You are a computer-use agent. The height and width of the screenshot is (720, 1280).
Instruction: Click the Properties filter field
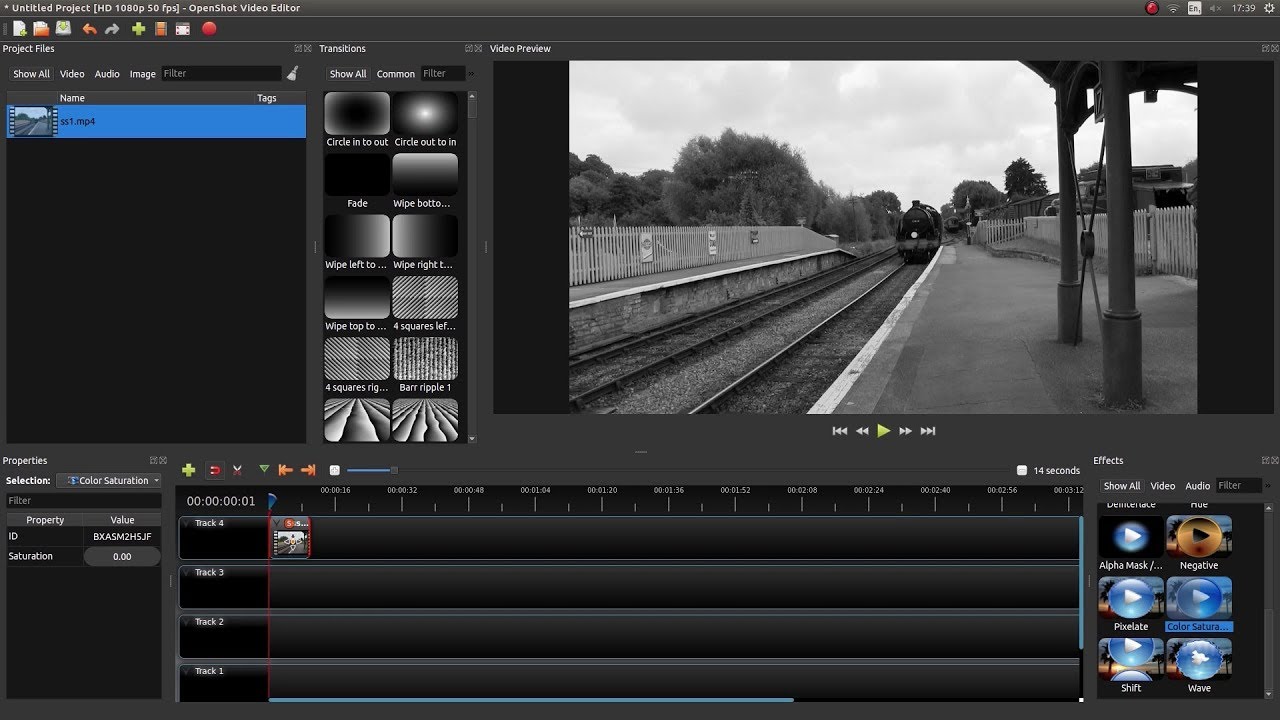pyautogui.click(x=83, y=500)
